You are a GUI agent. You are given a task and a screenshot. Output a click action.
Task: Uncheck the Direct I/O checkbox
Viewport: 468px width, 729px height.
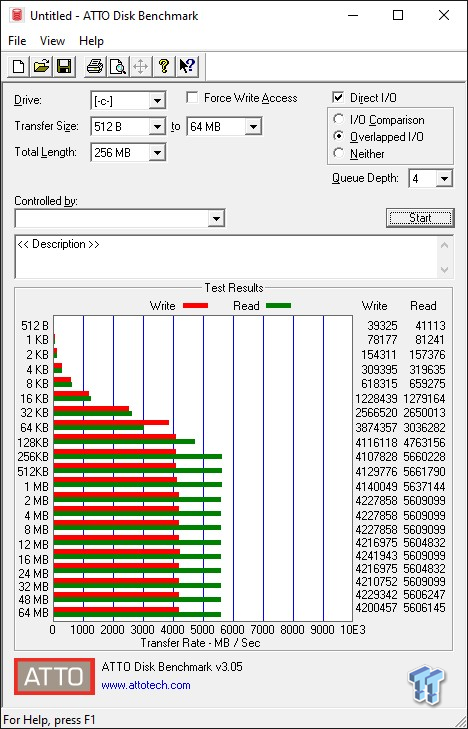tap(338, 98)
